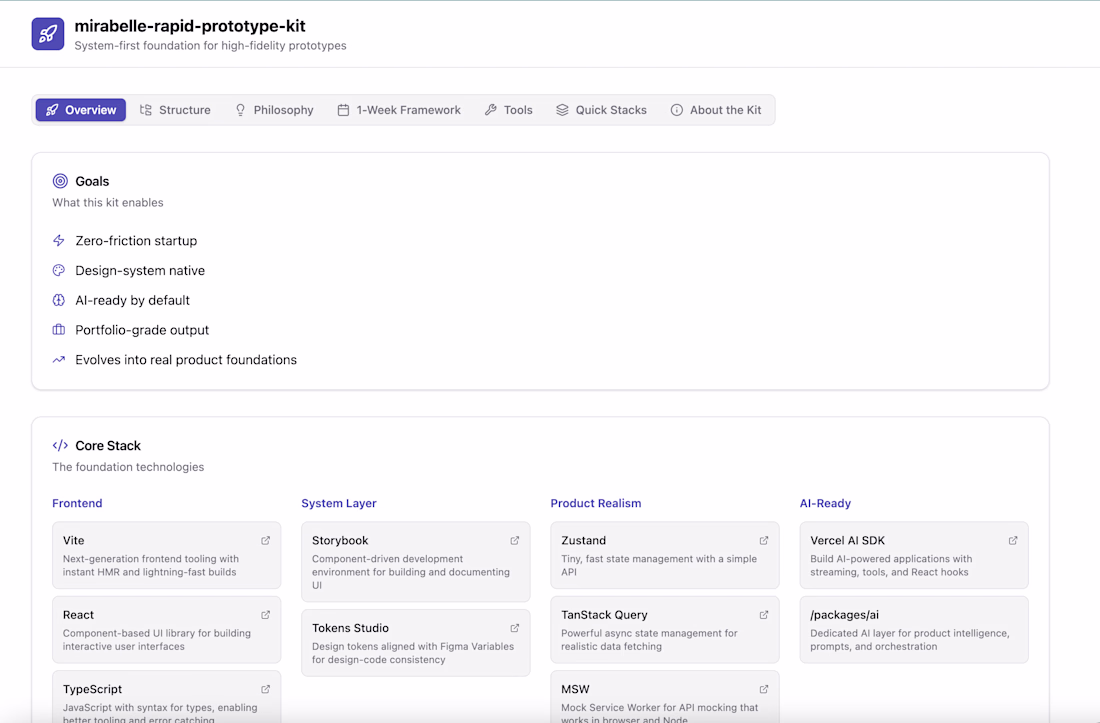This screenshot has width=1100, height=723.
Task: Open MSW external link icon
Action: point(764,689)
